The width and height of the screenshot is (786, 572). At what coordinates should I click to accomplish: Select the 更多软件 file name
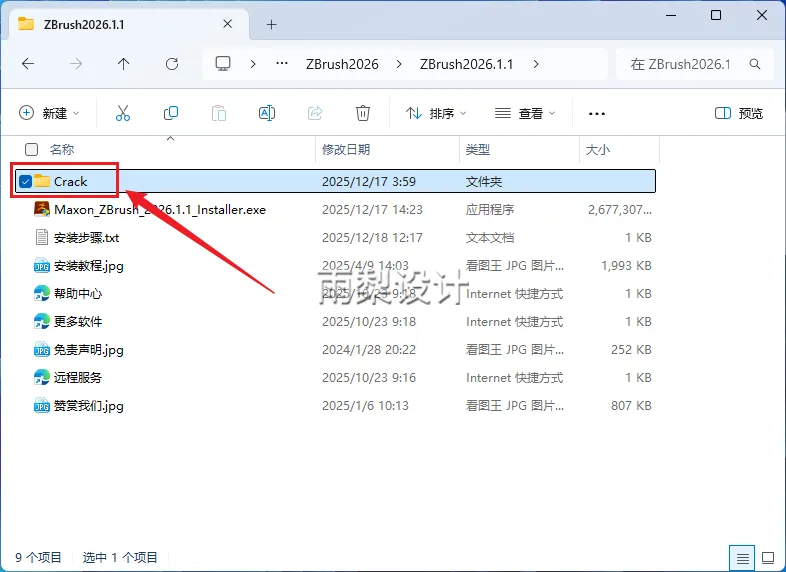[78, 322]
